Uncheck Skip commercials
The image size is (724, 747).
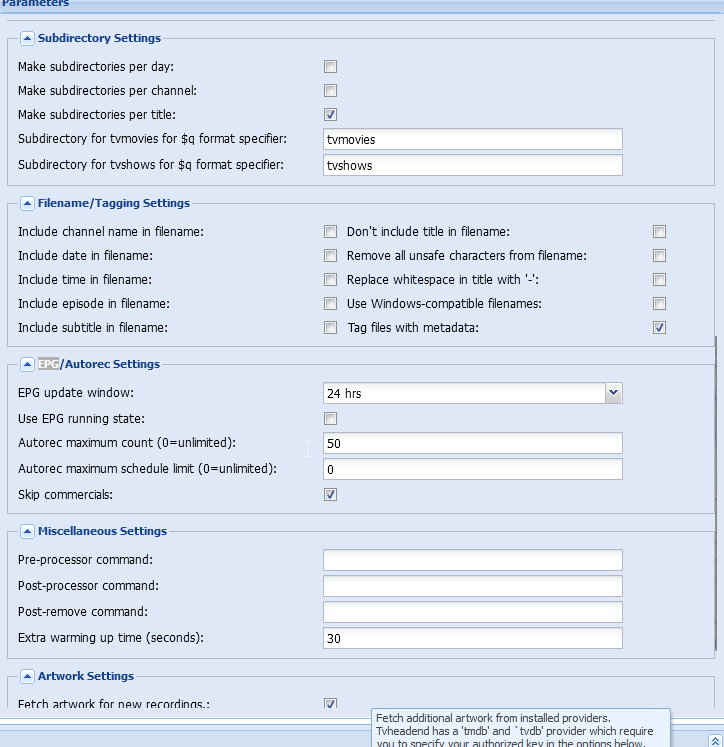330,495
